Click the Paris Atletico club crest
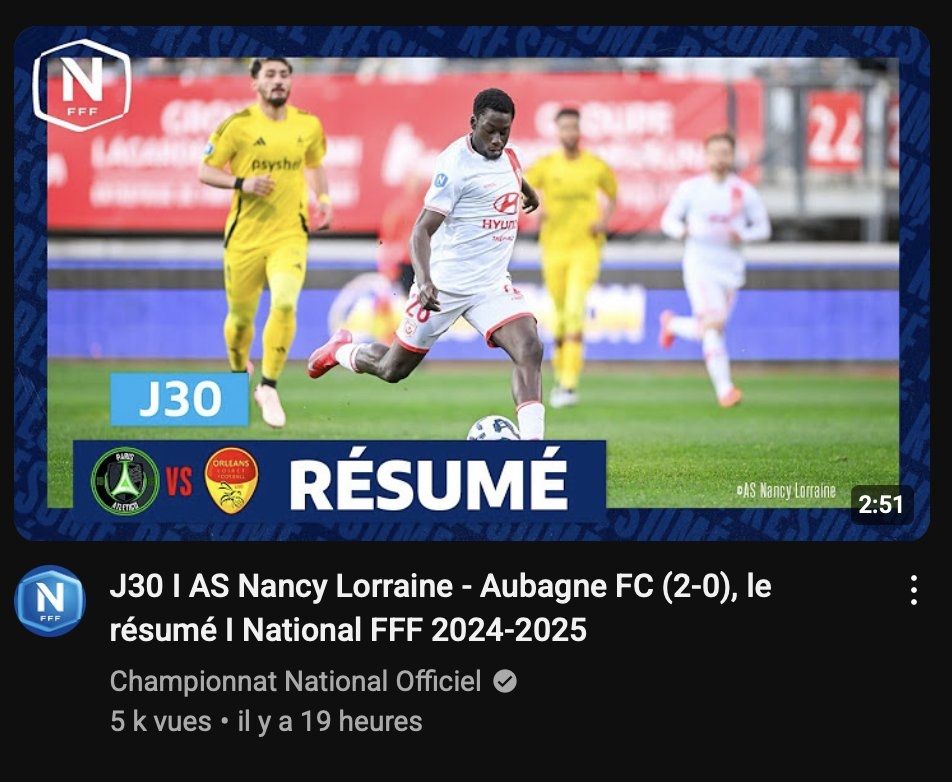 (x=125, y=481)
